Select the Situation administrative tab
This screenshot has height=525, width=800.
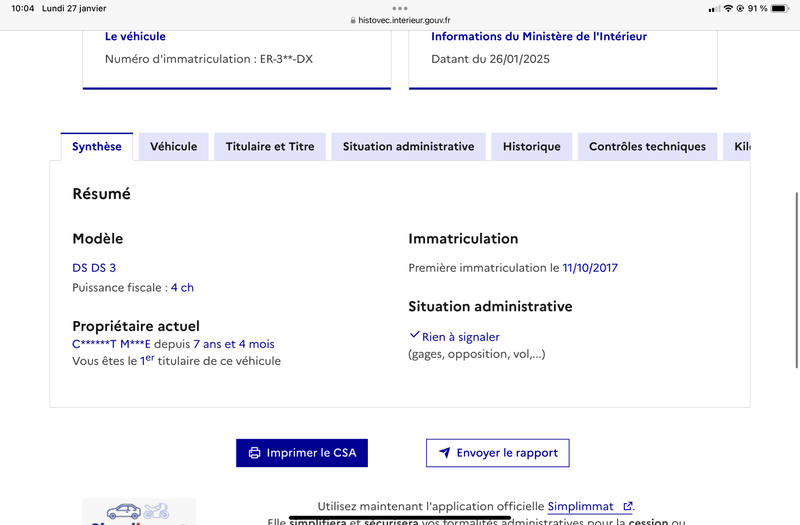click(408, 146)
